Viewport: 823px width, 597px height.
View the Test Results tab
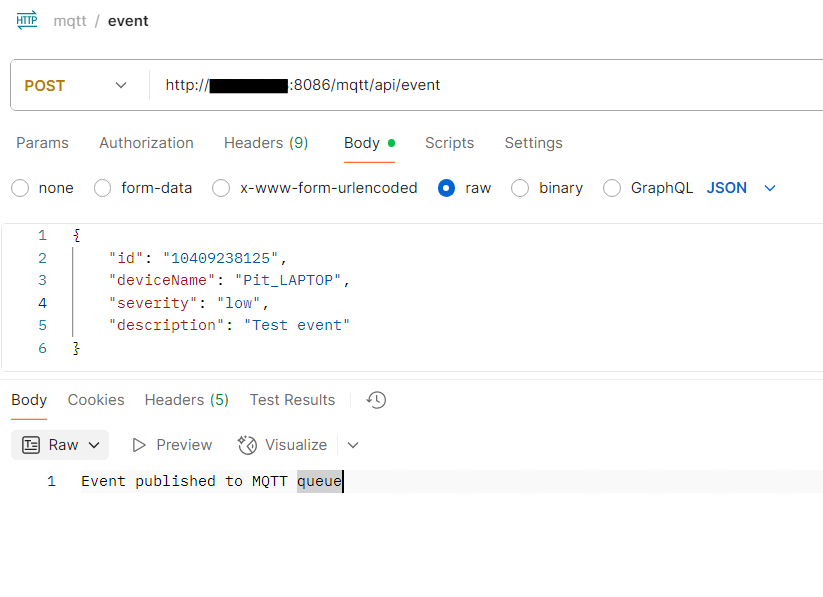tap(292, 400)
